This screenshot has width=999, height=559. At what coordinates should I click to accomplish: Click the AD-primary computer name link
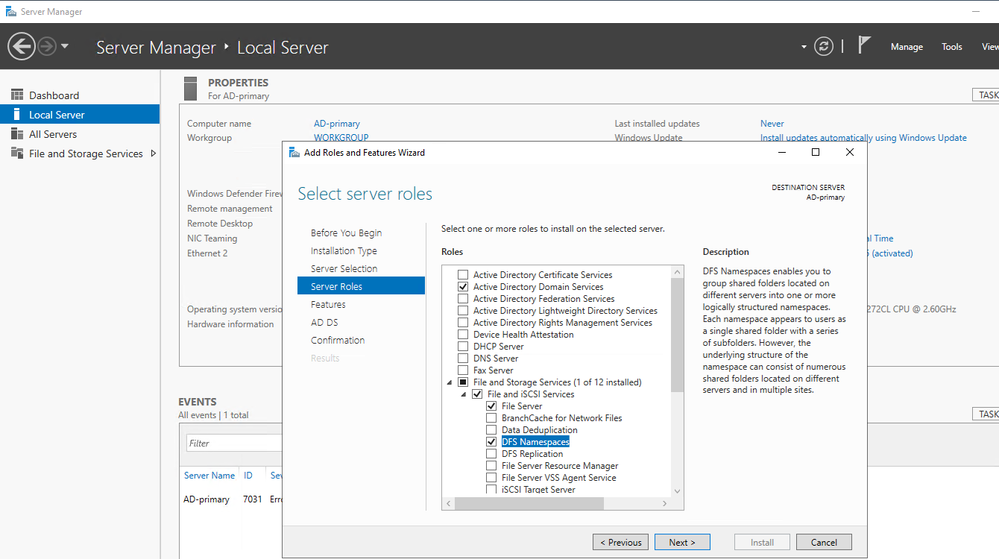pos(336,124)
